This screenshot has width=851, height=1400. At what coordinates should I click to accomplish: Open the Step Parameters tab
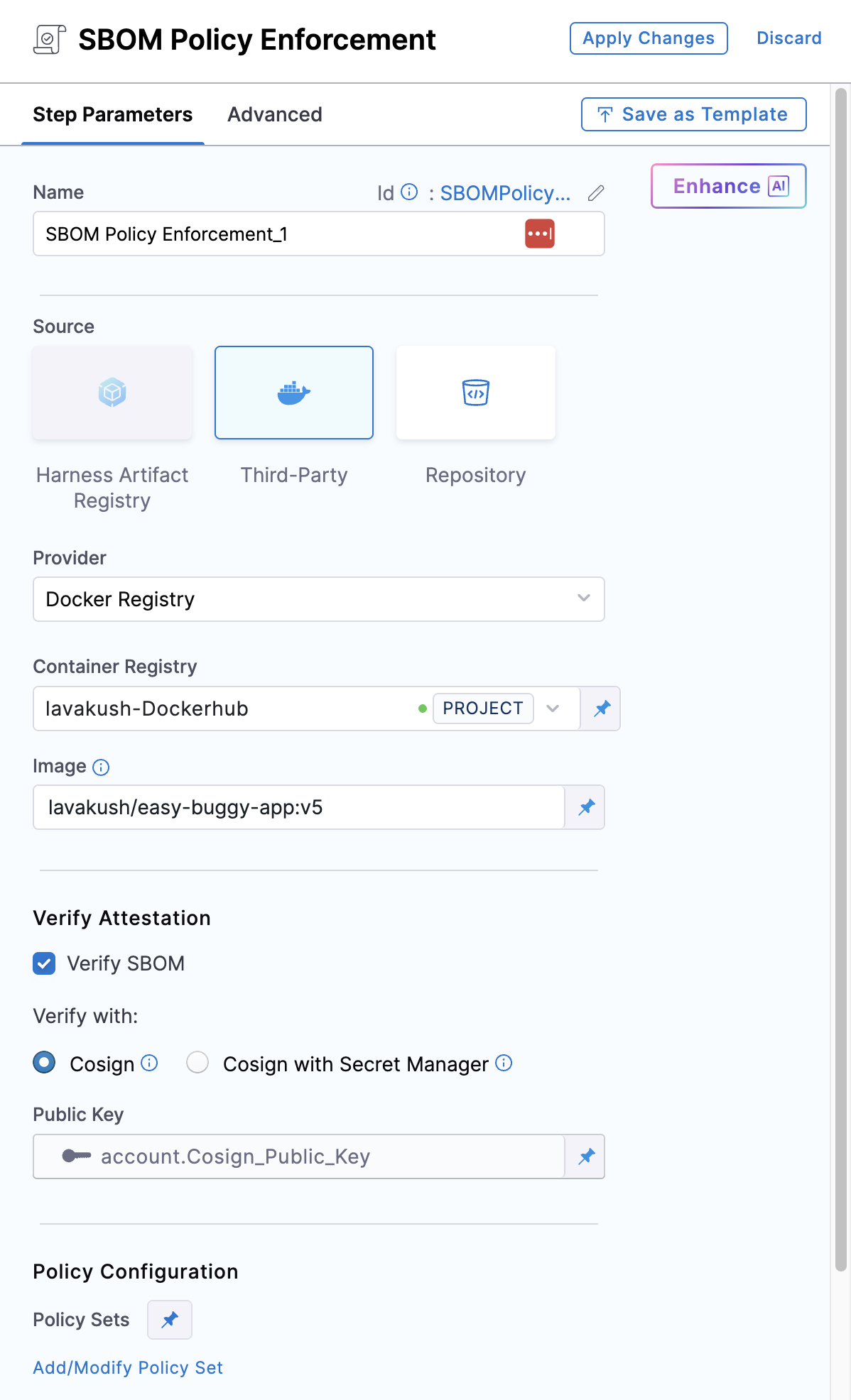(112, 114)
